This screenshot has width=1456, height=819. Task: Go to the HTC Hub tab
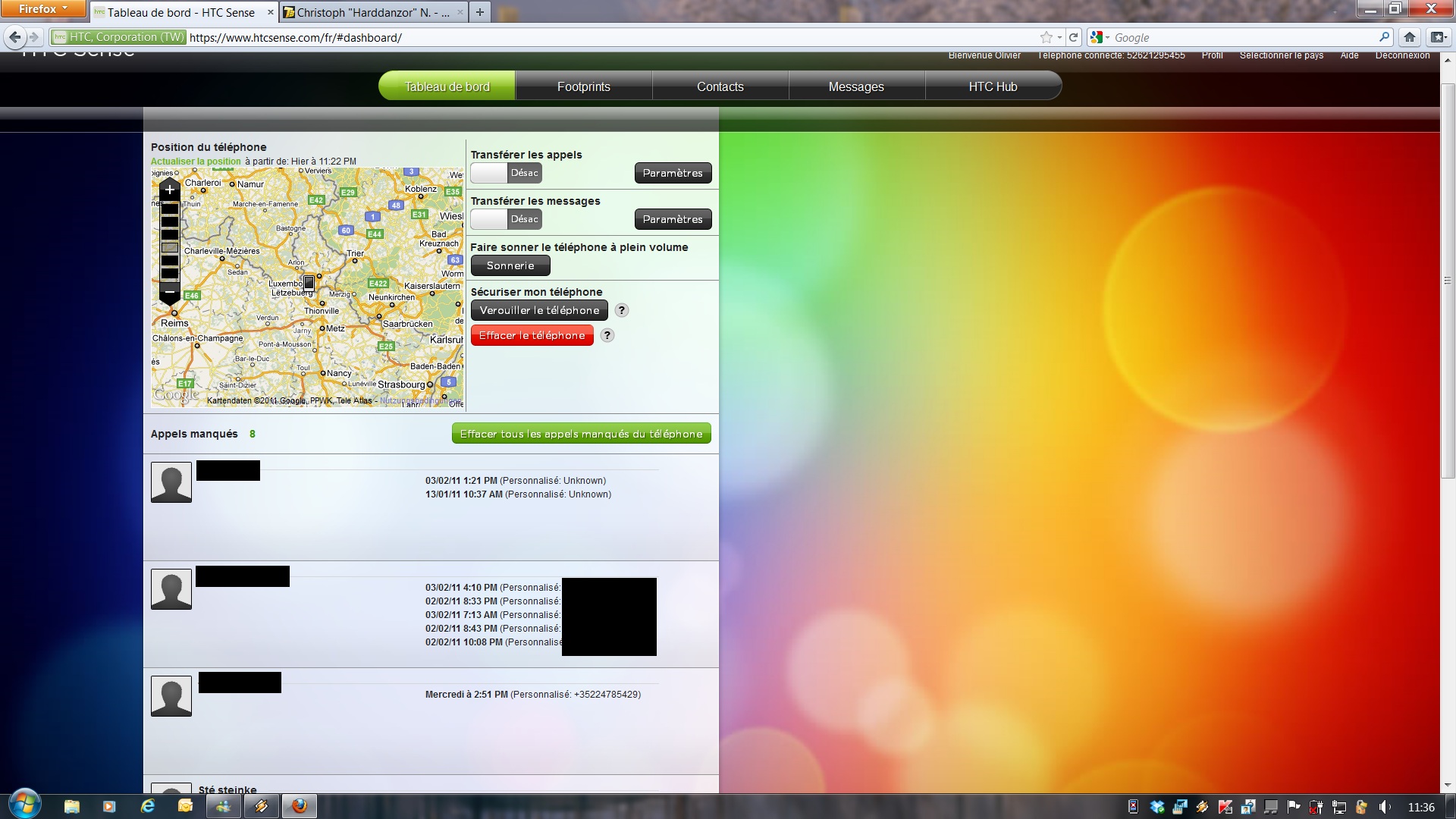(x=993, y=86)
